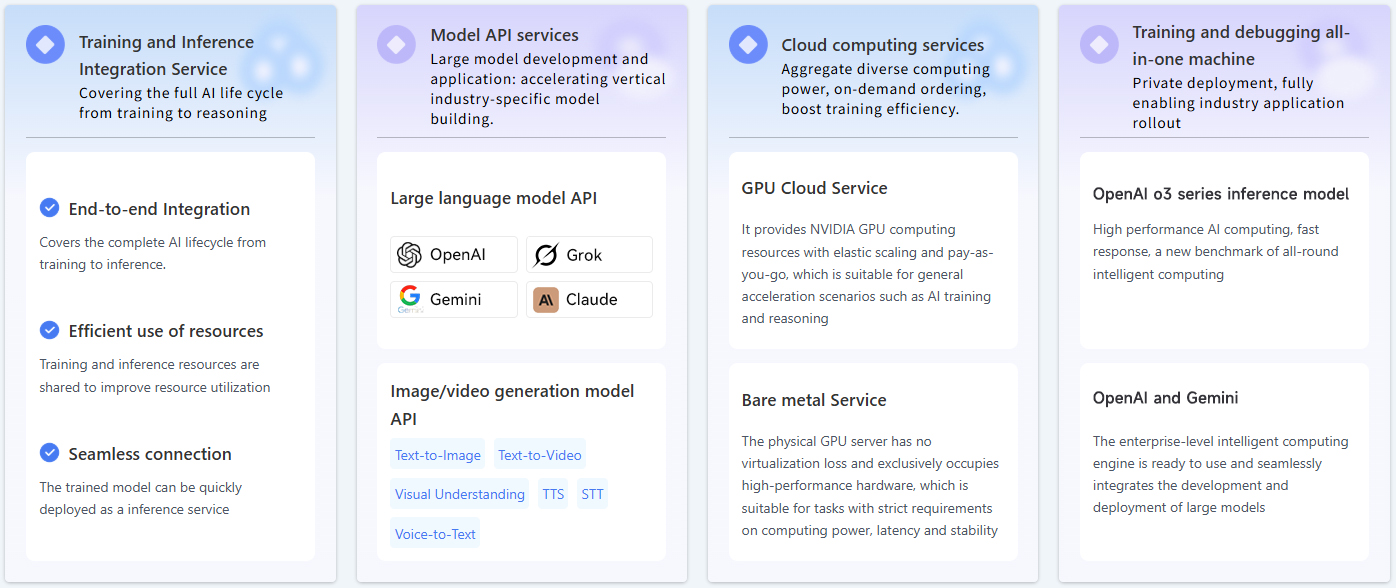Click the End-to-end Integration checkmark
The width and height of the screenshot is (1396, 588).
[49, 208]
